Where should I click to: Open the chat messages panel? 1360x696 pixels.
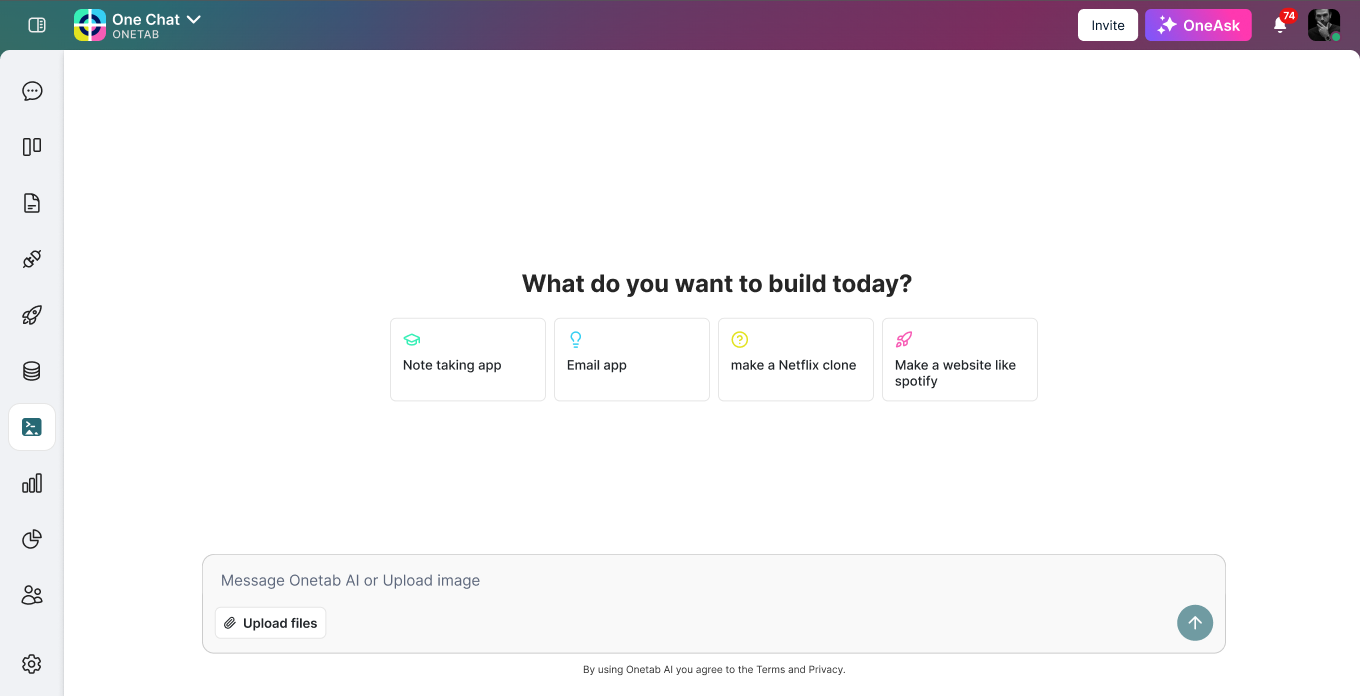(32, 91)
